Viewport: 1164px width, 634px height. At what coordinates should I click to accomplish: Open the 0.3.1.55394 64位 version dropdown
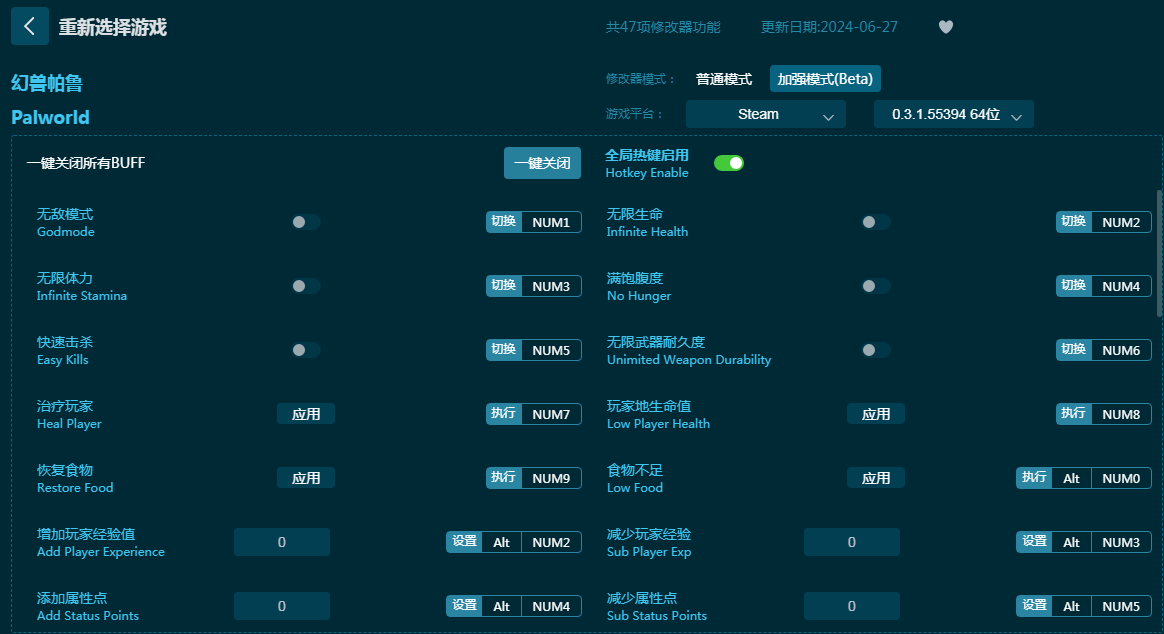coord(953,114)
